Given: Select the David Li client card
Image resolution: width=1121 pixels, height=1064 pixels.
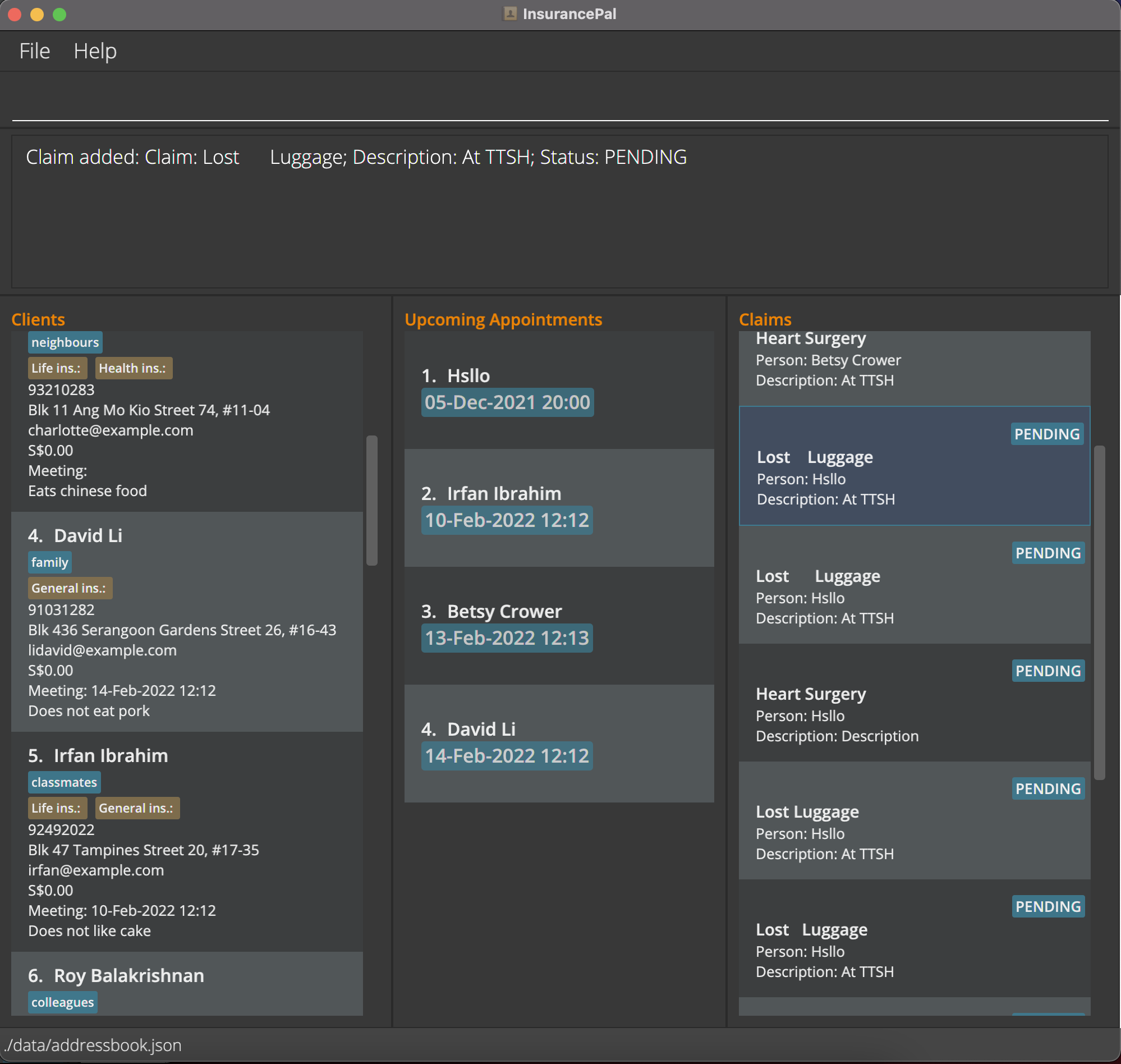Looking at the screenshot, I should (187, 621).
